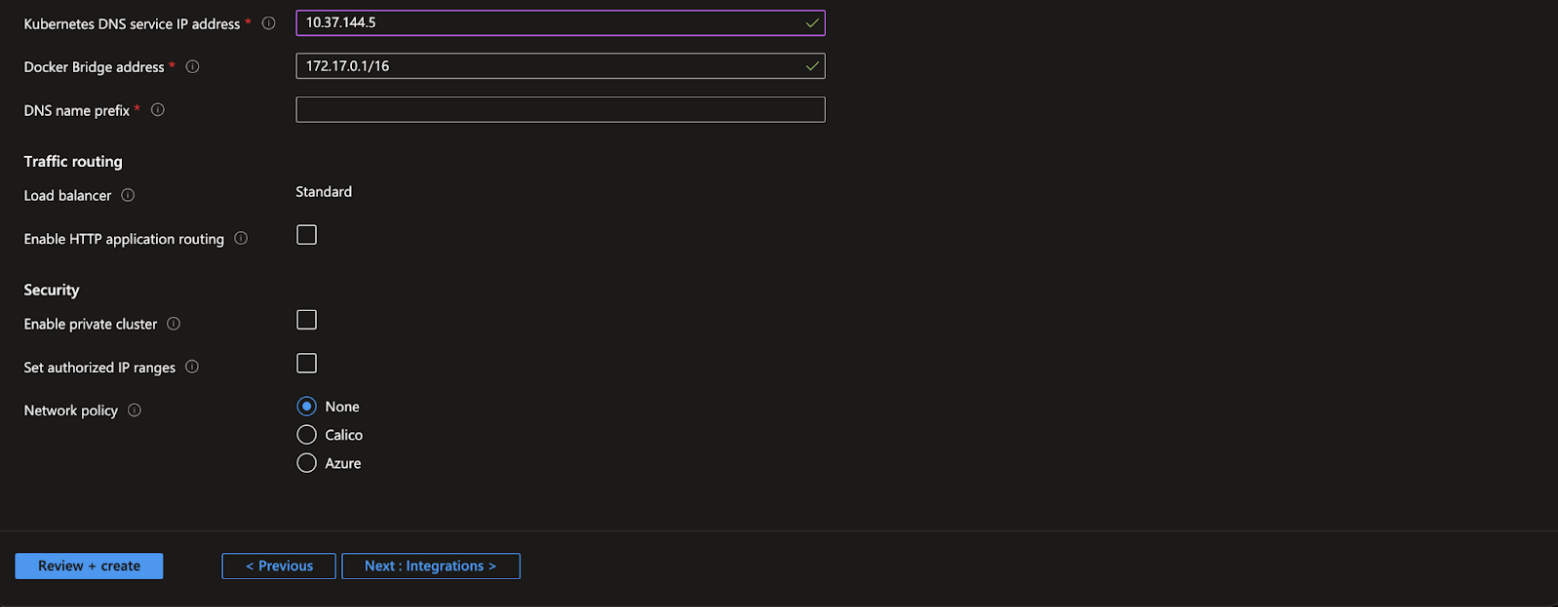Tick Set authorized IP ranges checkbox
The height and width of the screenshot is (610, 1558).
point(307,363)
